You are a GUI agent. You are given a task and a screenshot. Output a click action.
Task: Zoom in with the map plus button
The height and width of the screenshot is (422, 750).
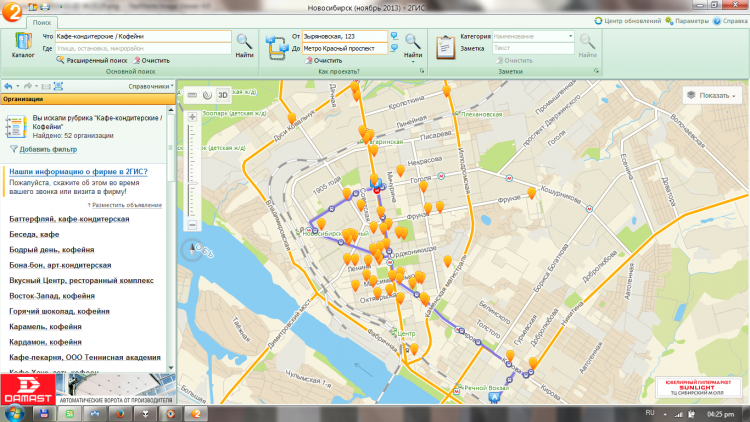pos(192,117)
